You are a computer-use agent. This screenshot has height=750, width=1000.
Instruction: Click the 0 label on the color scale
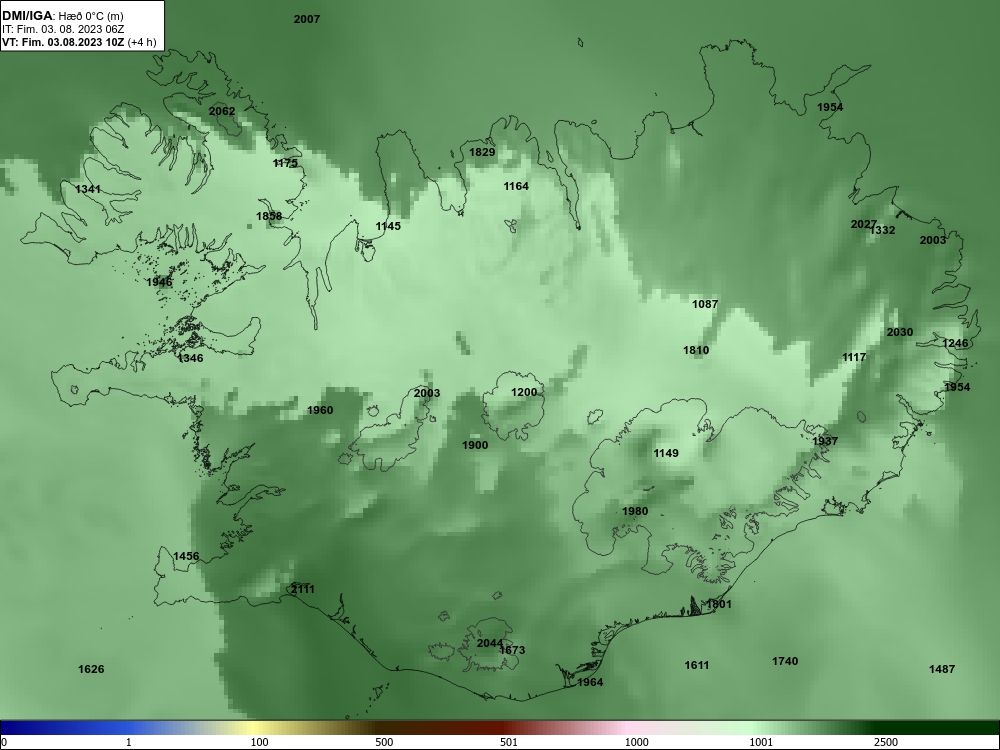point(4,742)
